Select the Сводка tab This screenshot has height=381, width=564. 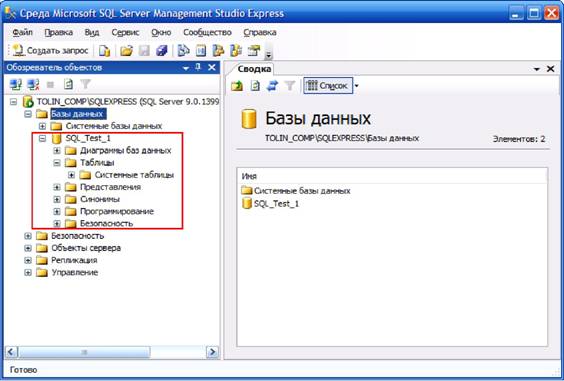[254, 69]
